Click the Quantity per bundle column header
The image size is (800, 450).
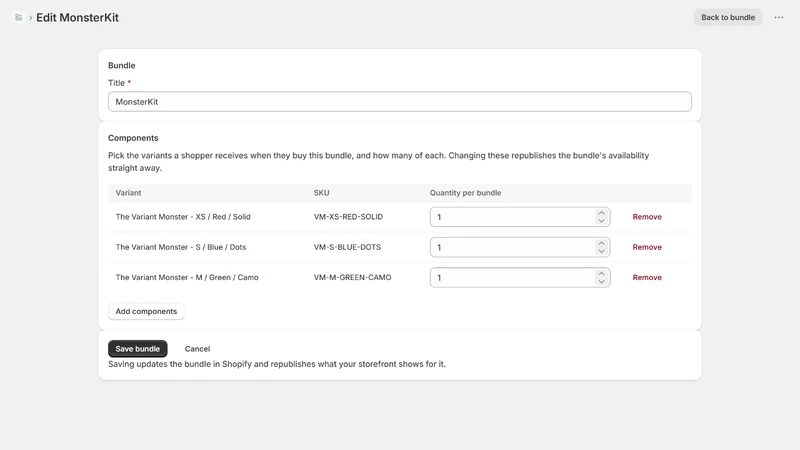click(465, 193)
